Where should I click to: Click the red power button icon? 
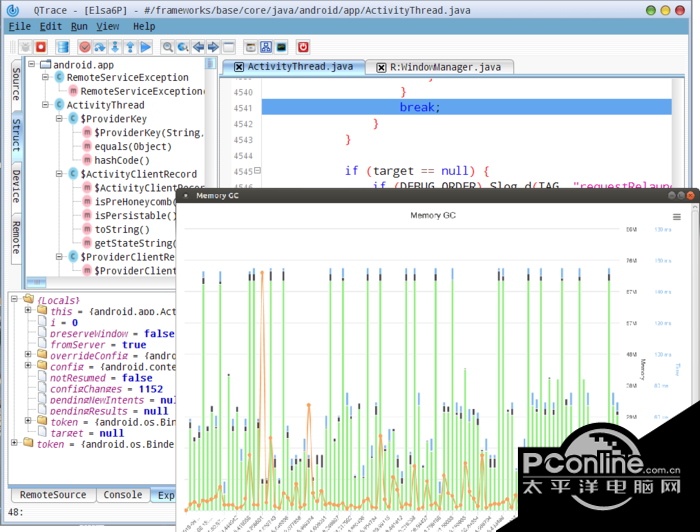[303, 47]
